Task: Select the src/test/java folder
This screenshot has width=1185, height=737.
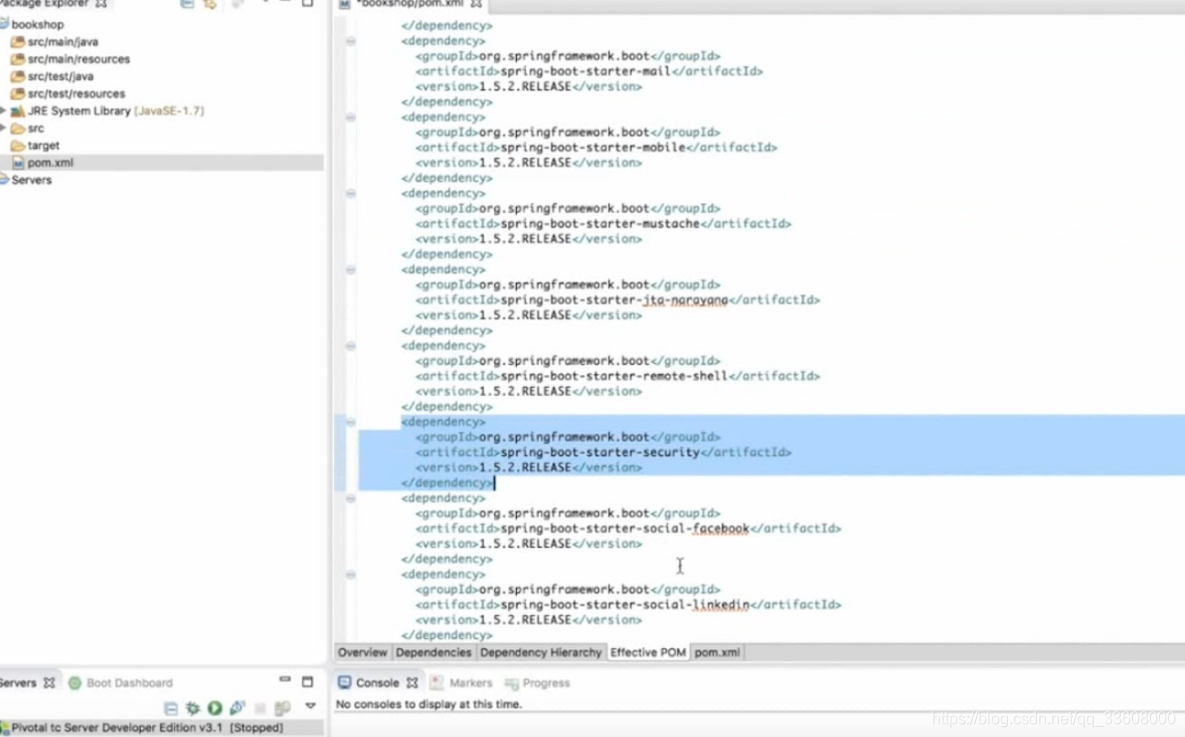Action: pyautogui.click(x=60, y=76)
